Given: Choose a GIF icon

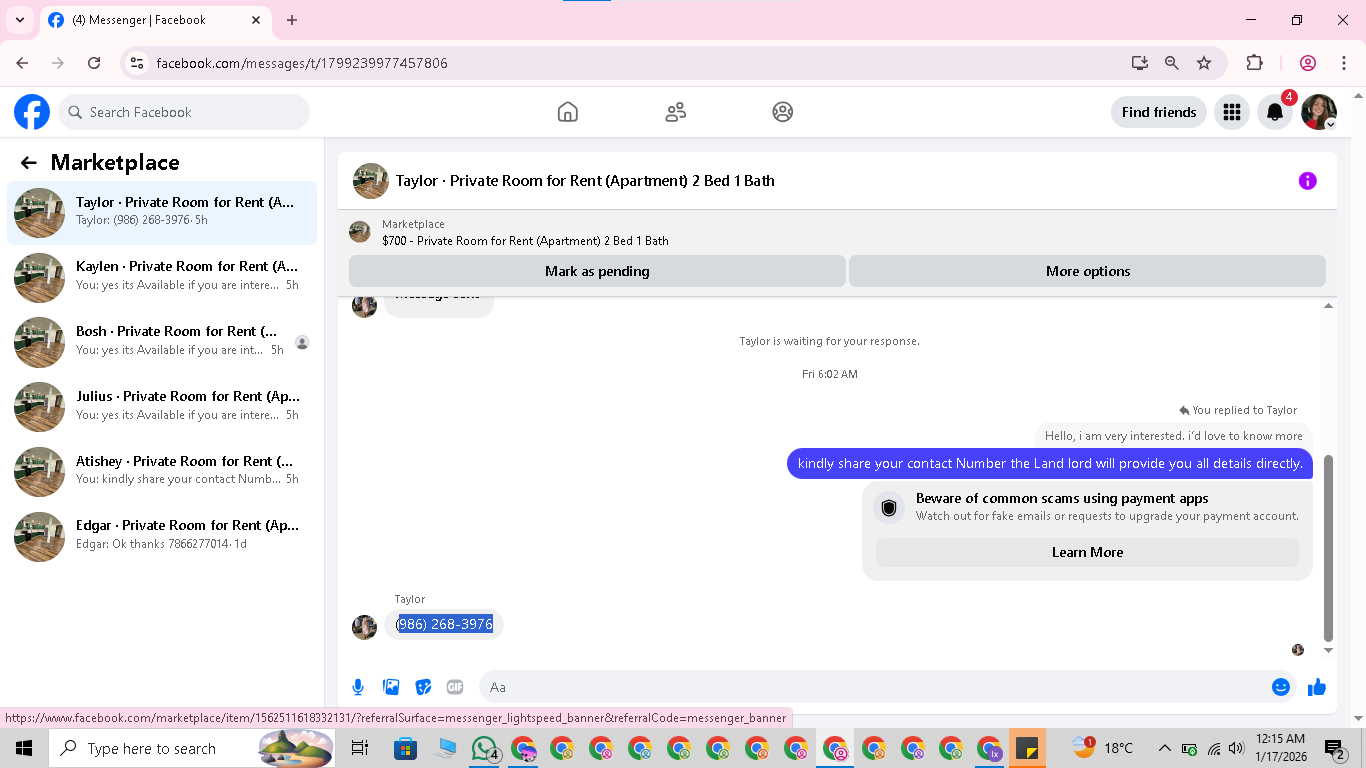Looking at the screenshot, I should pos(455,687).
